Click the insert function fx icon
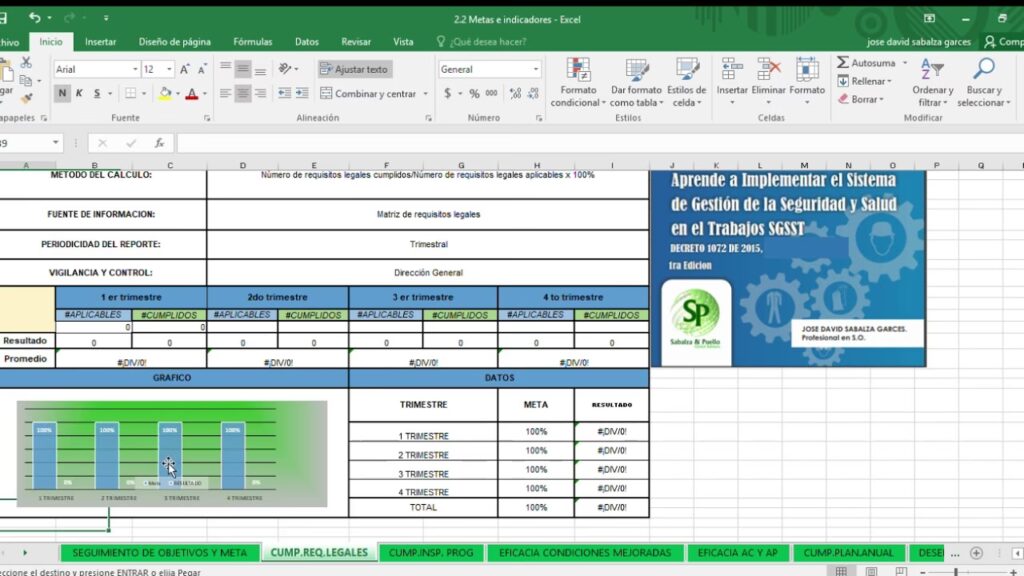 [159, 143]
